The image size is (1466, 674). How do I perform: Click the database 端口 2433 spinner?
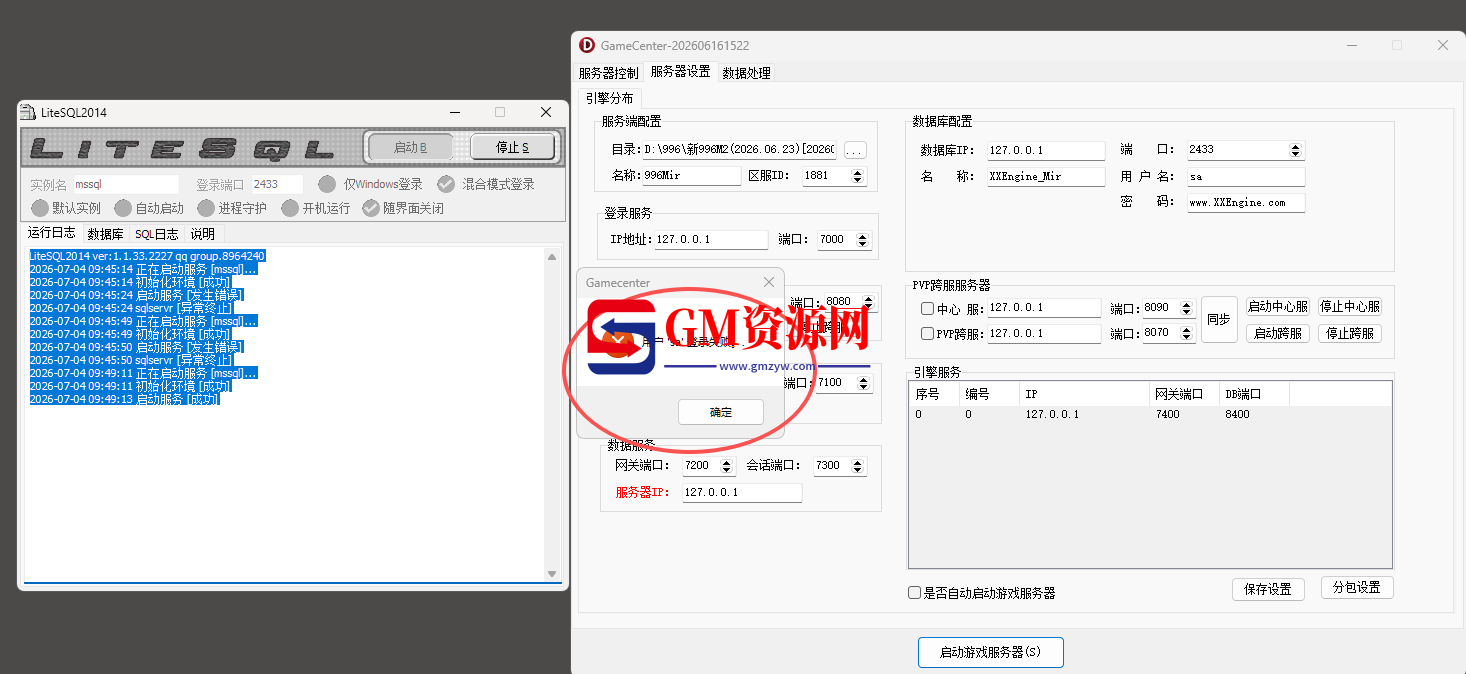(1296, 150)
